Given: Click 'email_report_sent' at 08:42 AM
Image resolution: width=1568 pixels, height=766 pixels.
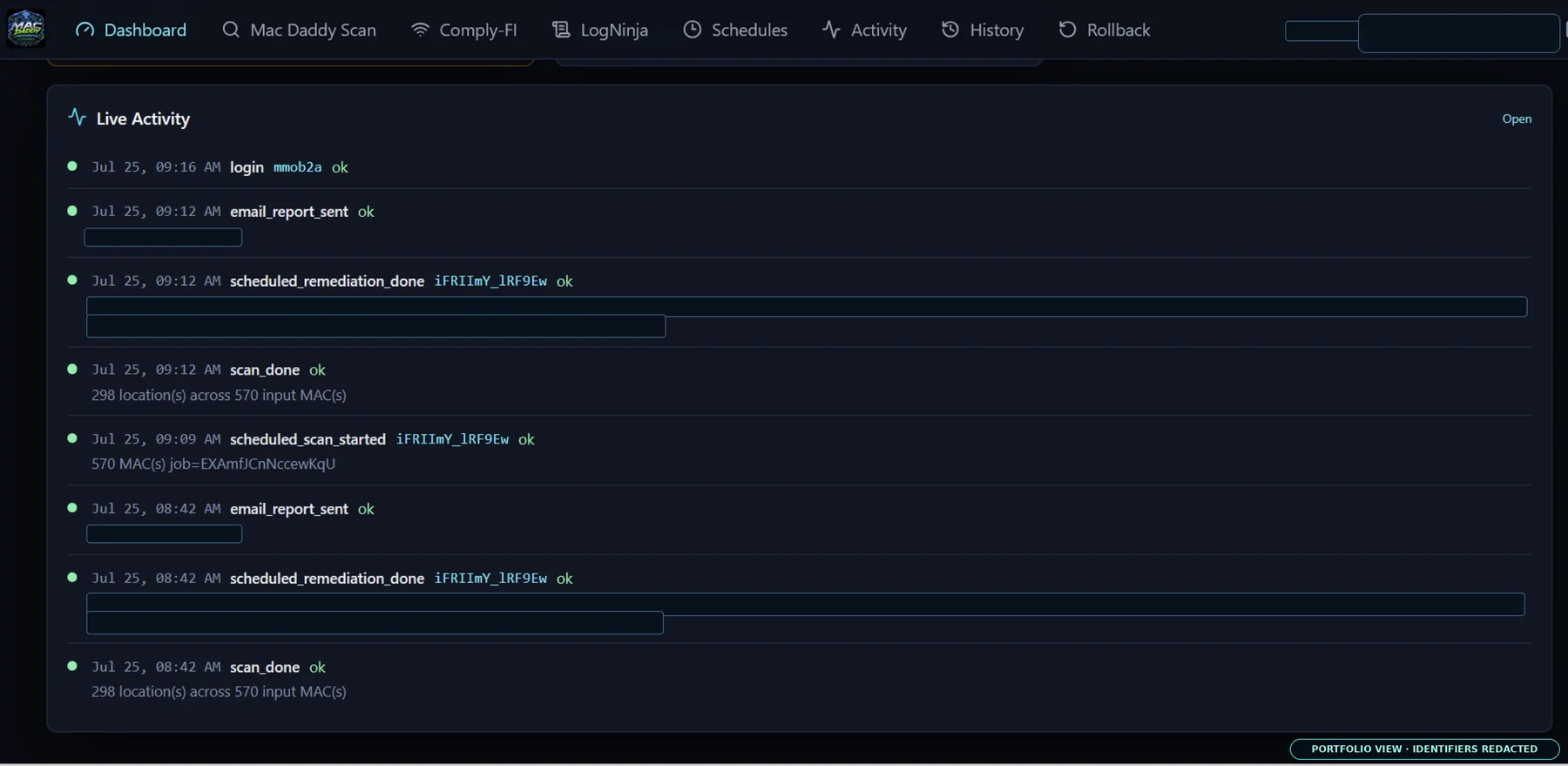Looking at the screenshot, I should pos(289,509).
